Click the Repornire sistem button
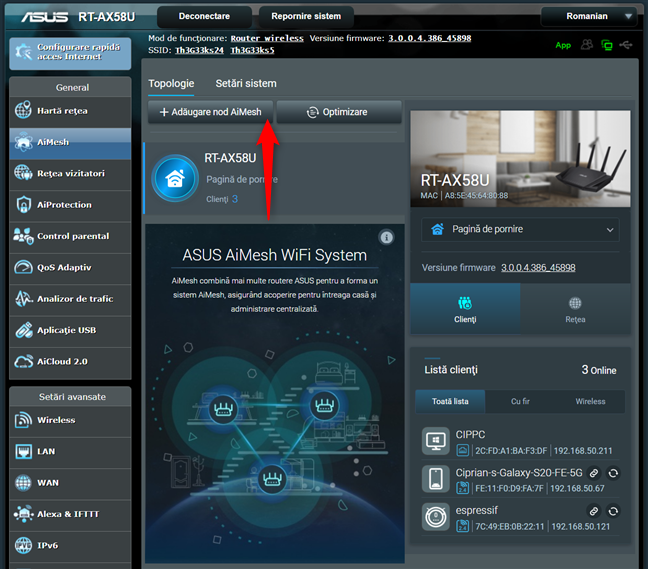This screenshot has height=569, width=648. [306, 17]
